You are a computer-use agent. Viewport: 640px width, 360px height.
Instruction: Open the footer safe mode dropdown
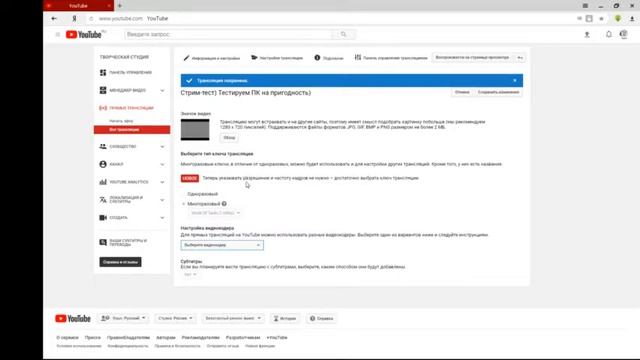[x=233, y=318]
